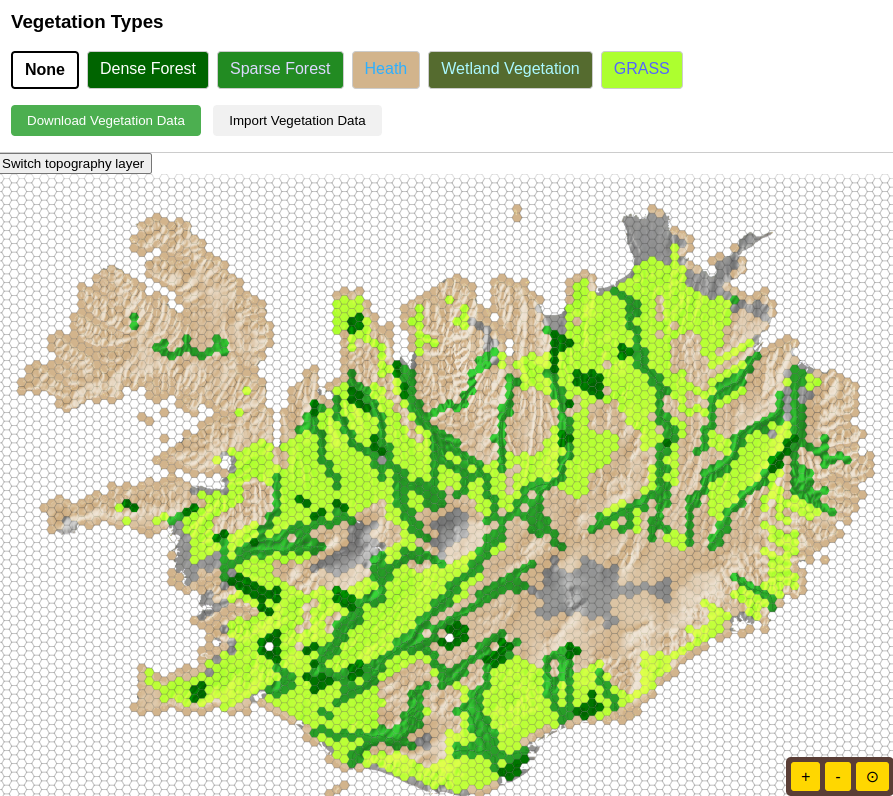Choose Sparse Forest vegetation type
The width and height of the screenshot is (893, 796).
280,70
